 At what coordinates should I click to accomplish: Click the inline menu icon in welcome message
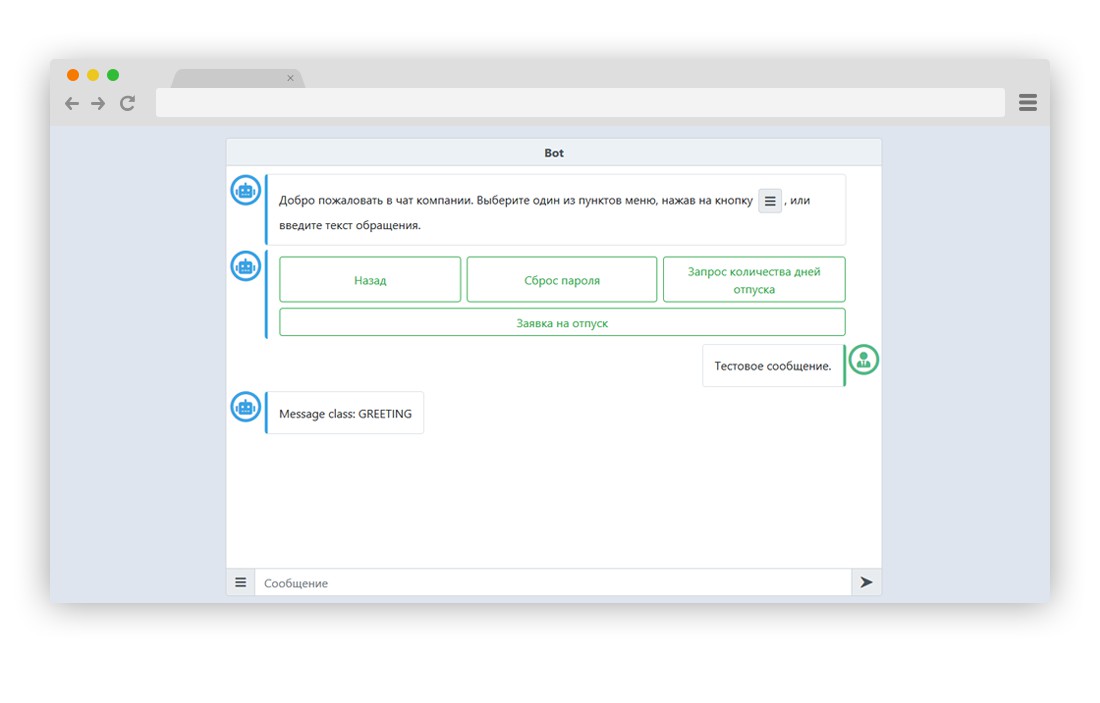(770, 201)
